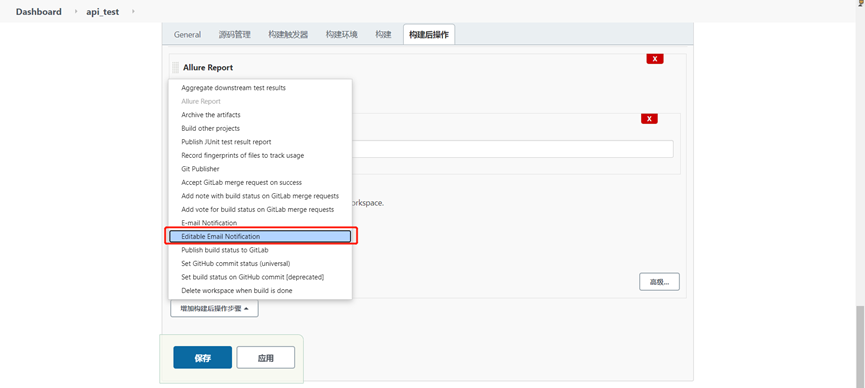Click the 高级... button
The width and height of the screenshot is (865, 388).
[659, 281]
